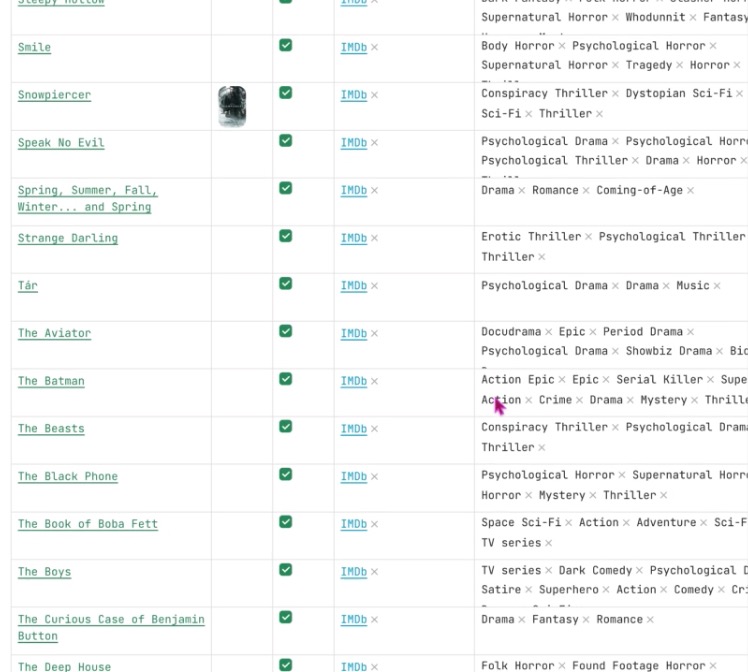The width and height of the screenshot is (748, 672).
Task: Remove the Coming-of-Age tag
Action: tap(690, 191)
